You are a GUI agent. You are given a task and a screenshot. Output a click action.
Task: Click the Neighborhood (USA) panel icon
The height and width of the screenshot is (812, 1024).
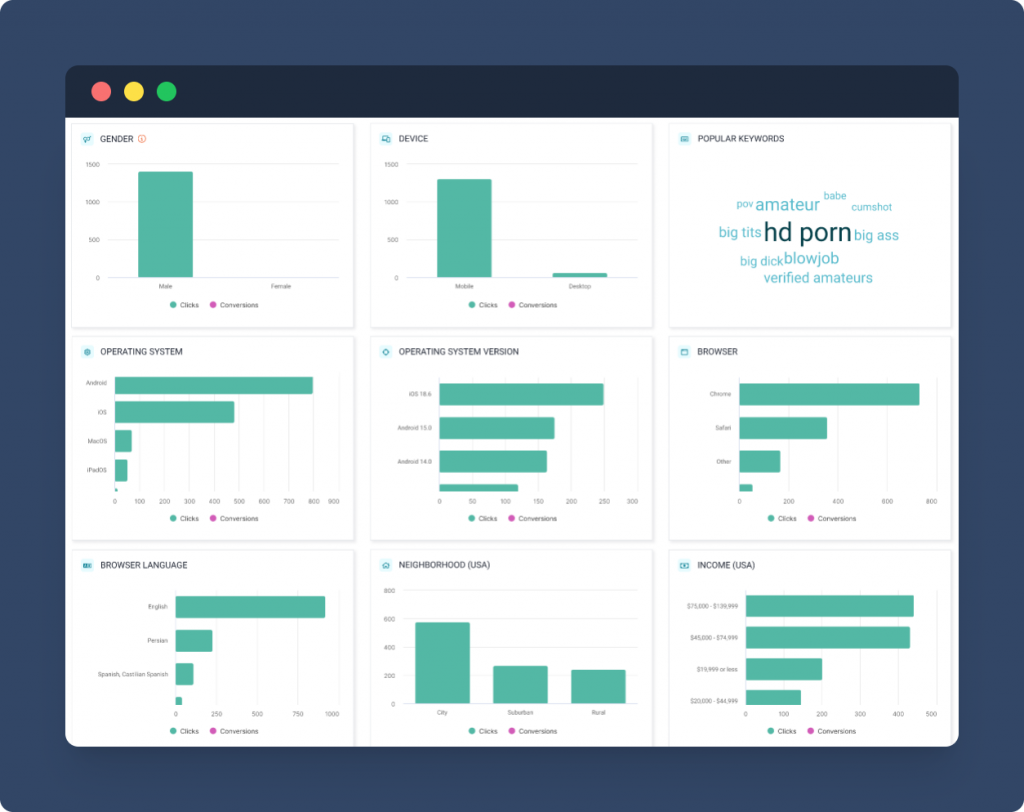[385, 565]
